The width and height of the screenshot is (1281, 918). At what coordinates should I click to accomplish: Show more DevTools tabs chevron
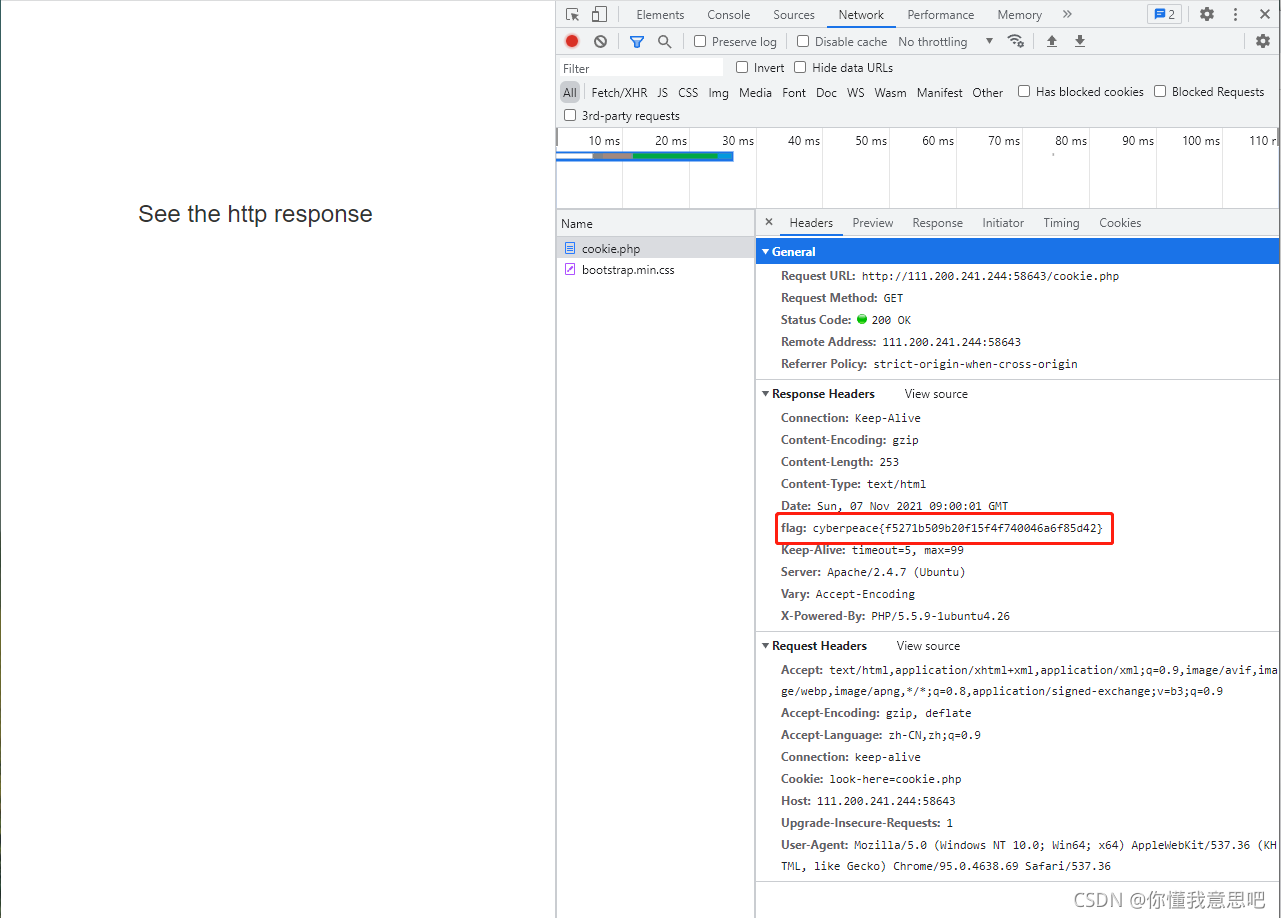(1067, 14)
